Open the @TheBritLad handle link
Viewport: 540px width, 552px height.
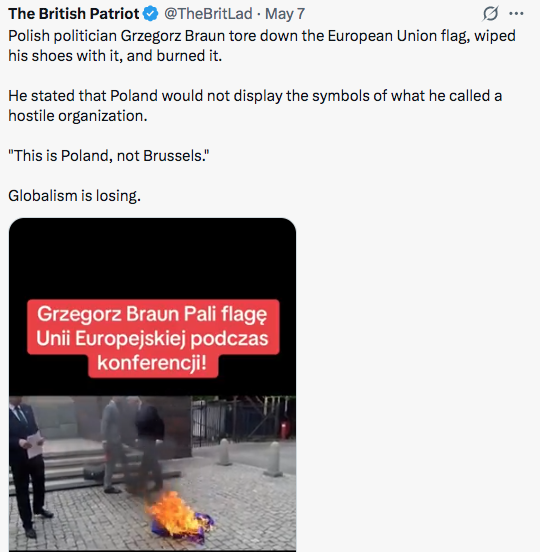(x=208, y=14)
